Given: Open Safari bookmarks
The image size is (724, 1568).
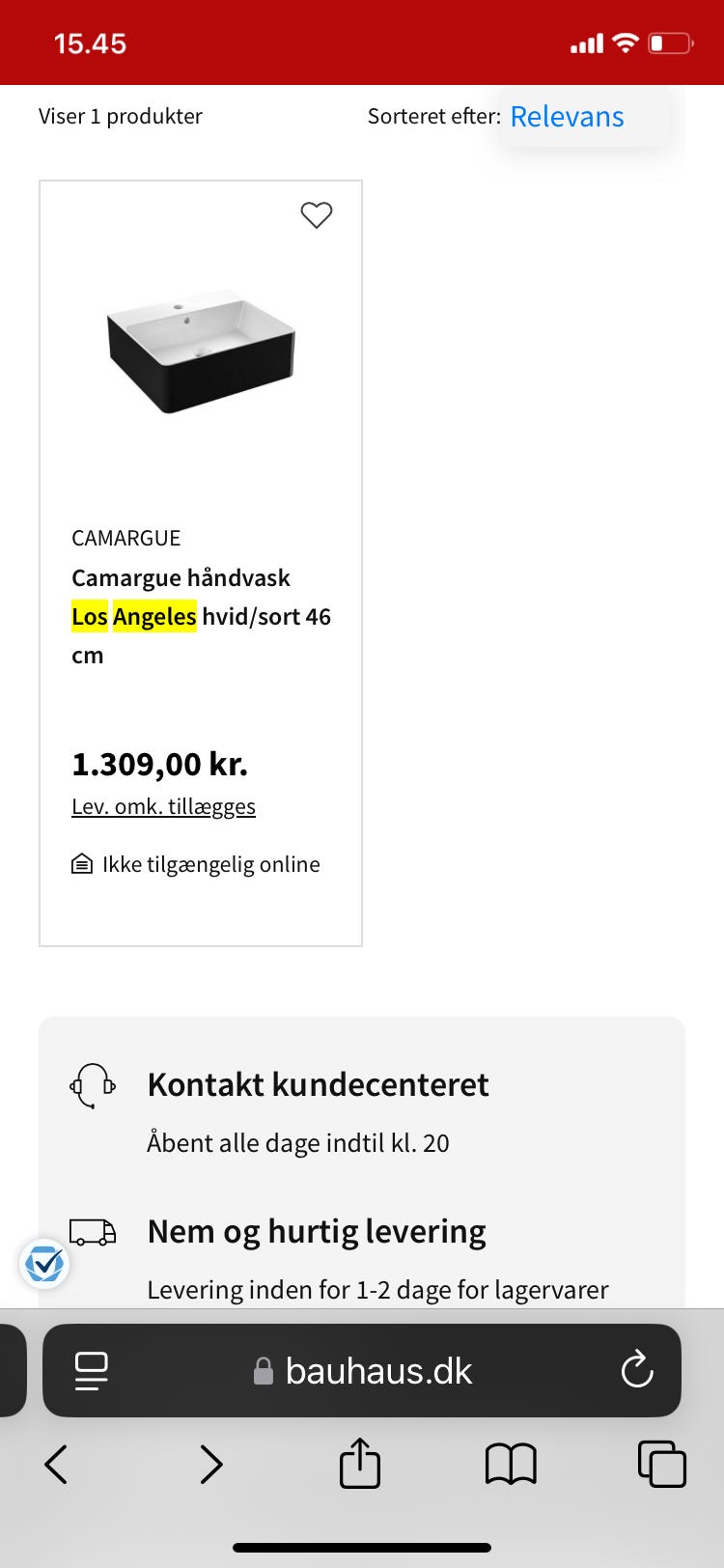Looking at the screenshot, I should click(x=511, y=1465).
